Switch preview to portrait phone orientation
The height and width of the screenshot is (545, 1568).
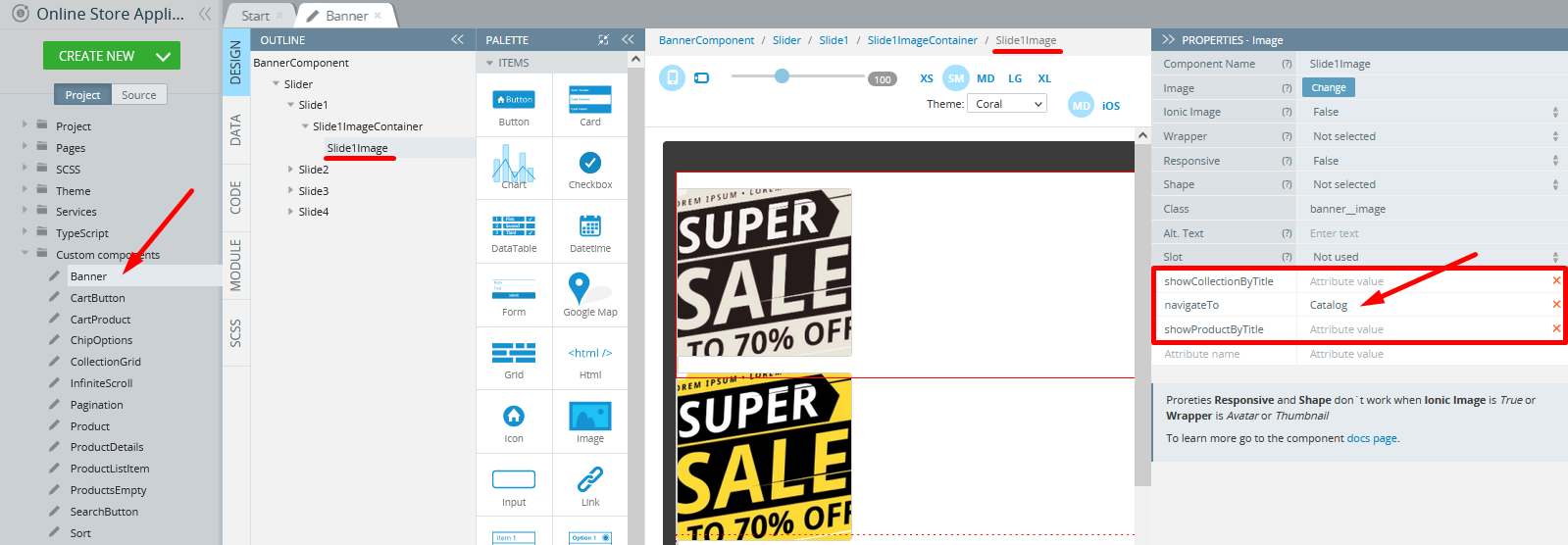point(672,77)
